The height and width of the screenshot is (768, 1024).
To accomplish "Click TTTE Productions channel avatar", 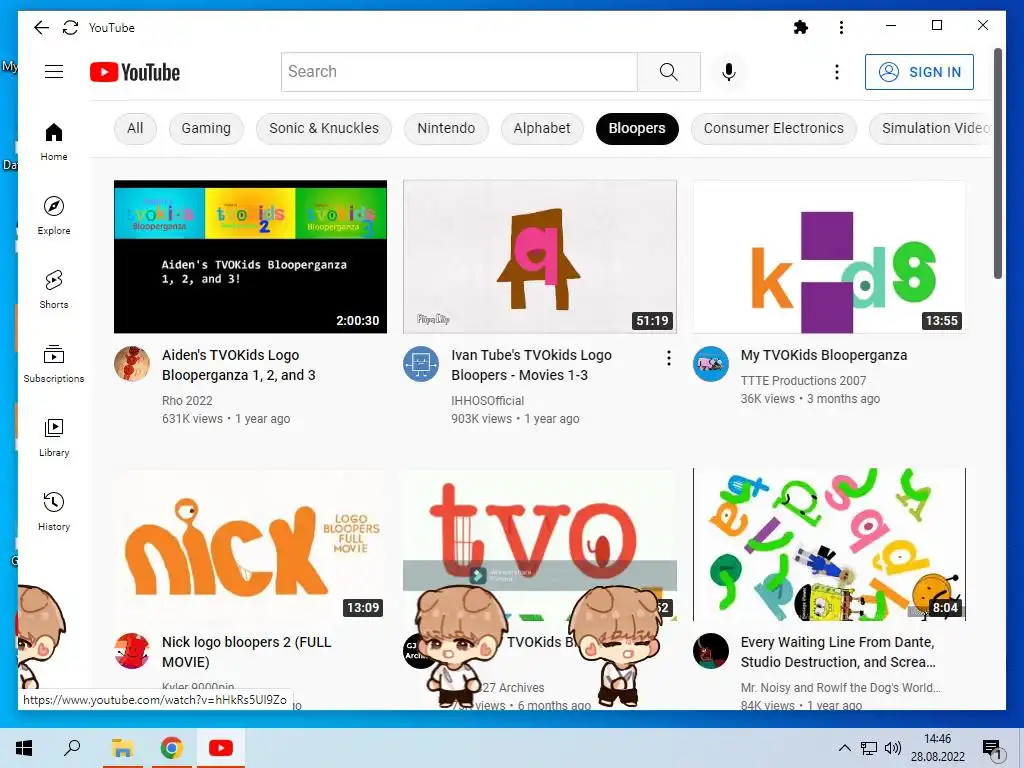I will [x=711, y=364].
